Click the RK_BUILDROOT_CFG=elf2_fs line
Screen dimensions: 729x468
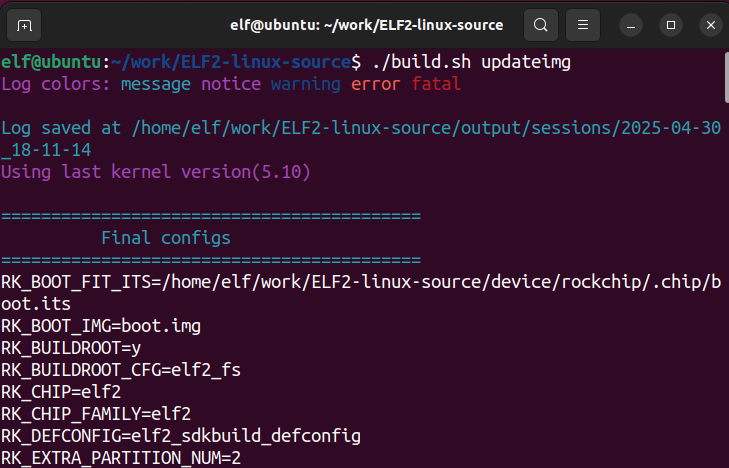point(121,370)
